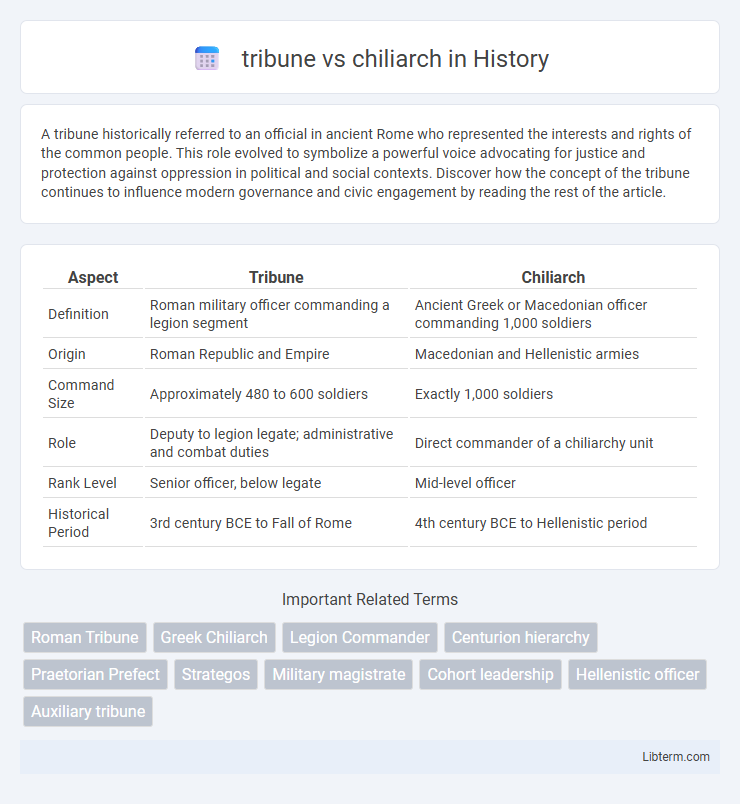Select the Definition row label
Viewport: 740px width, 804px height.
coord(78,314)
